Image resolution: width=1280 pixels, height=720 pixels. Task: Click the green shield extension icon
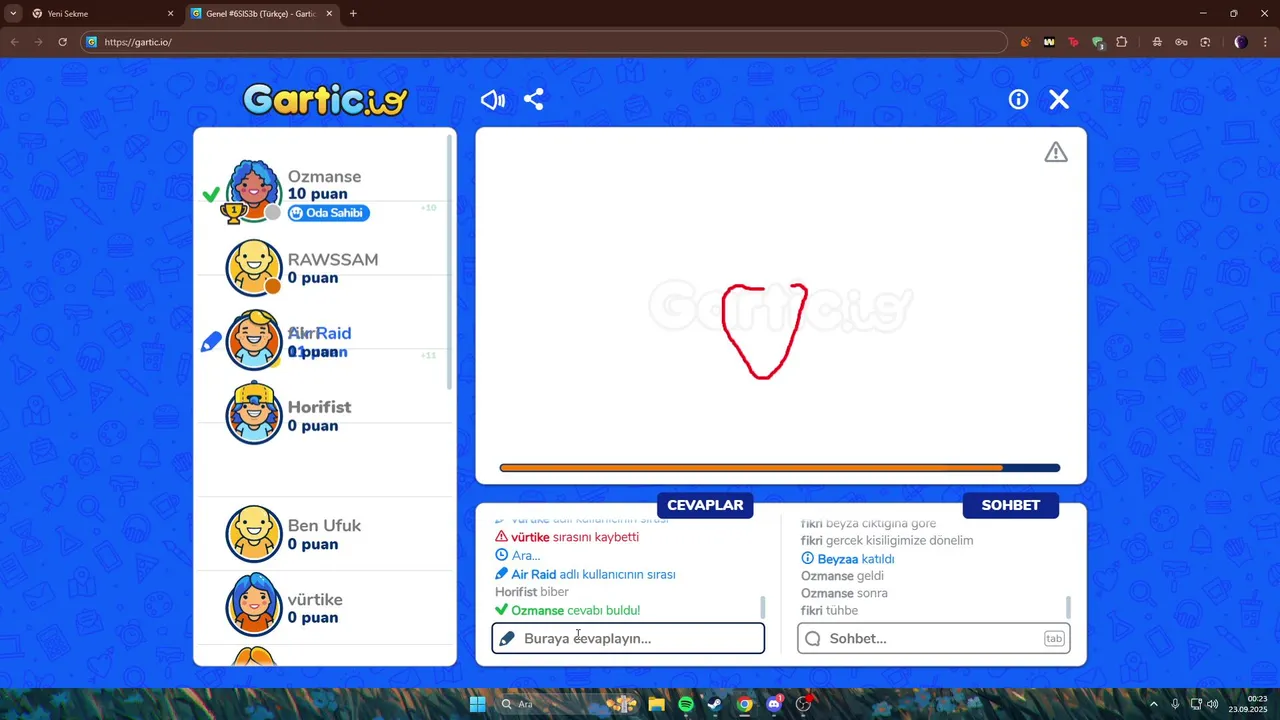point(1097,42)
